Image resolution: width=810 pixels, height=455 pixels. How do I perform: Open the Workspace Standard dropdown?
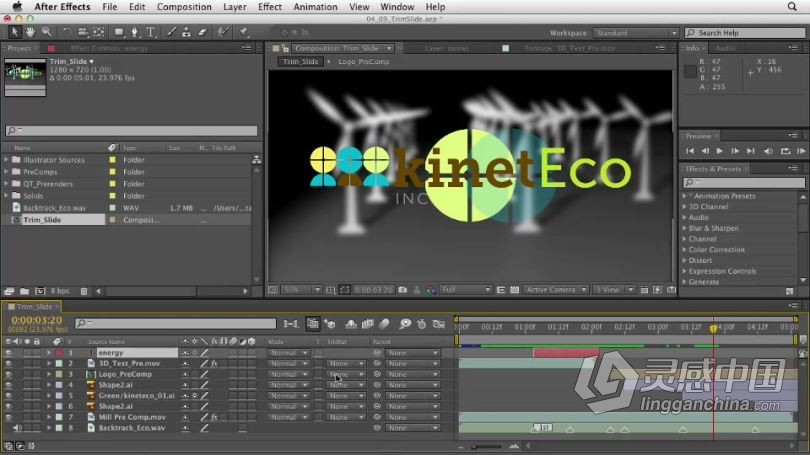pyautogui.click(x=635, y=33)
